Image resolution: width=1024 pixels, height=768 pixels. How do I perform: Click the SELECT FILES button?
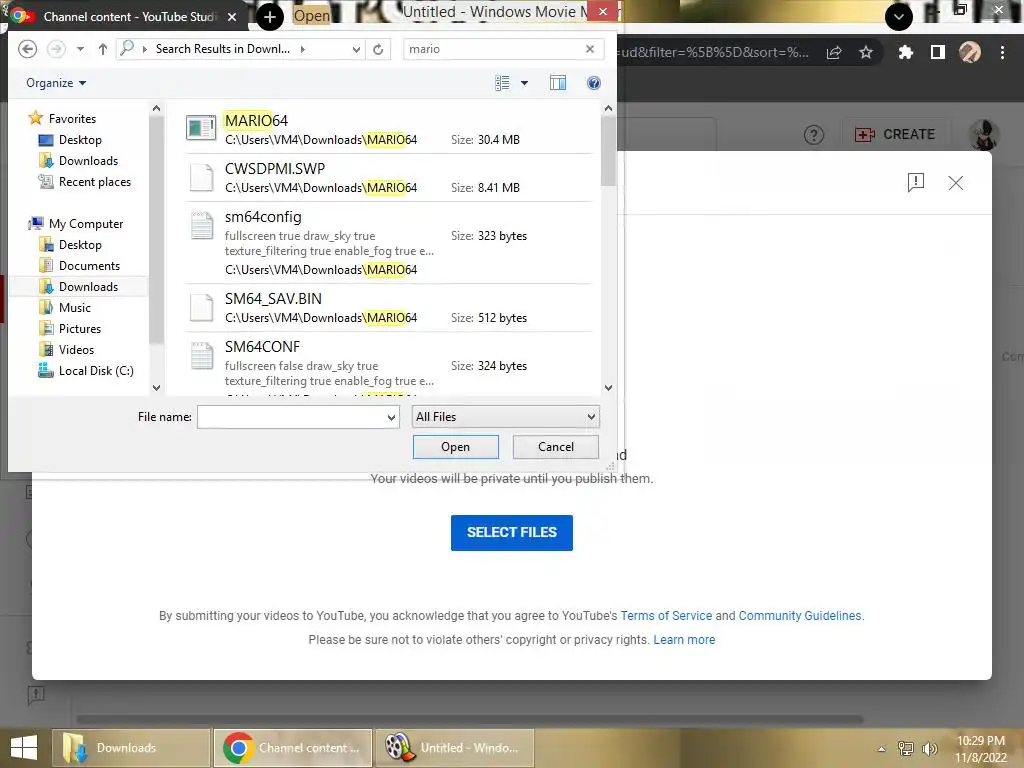click(x=512, y=533)
